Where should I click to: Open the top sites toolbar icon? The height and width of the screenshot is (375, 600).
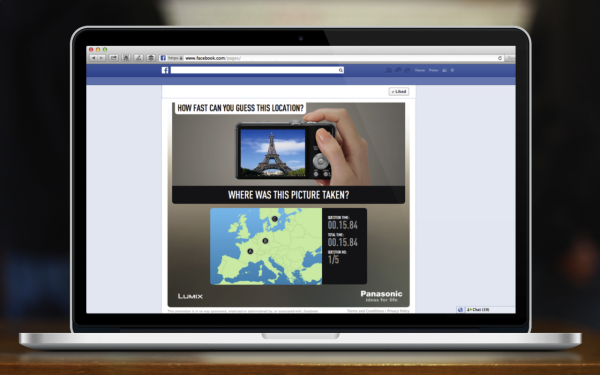(151, 58)
